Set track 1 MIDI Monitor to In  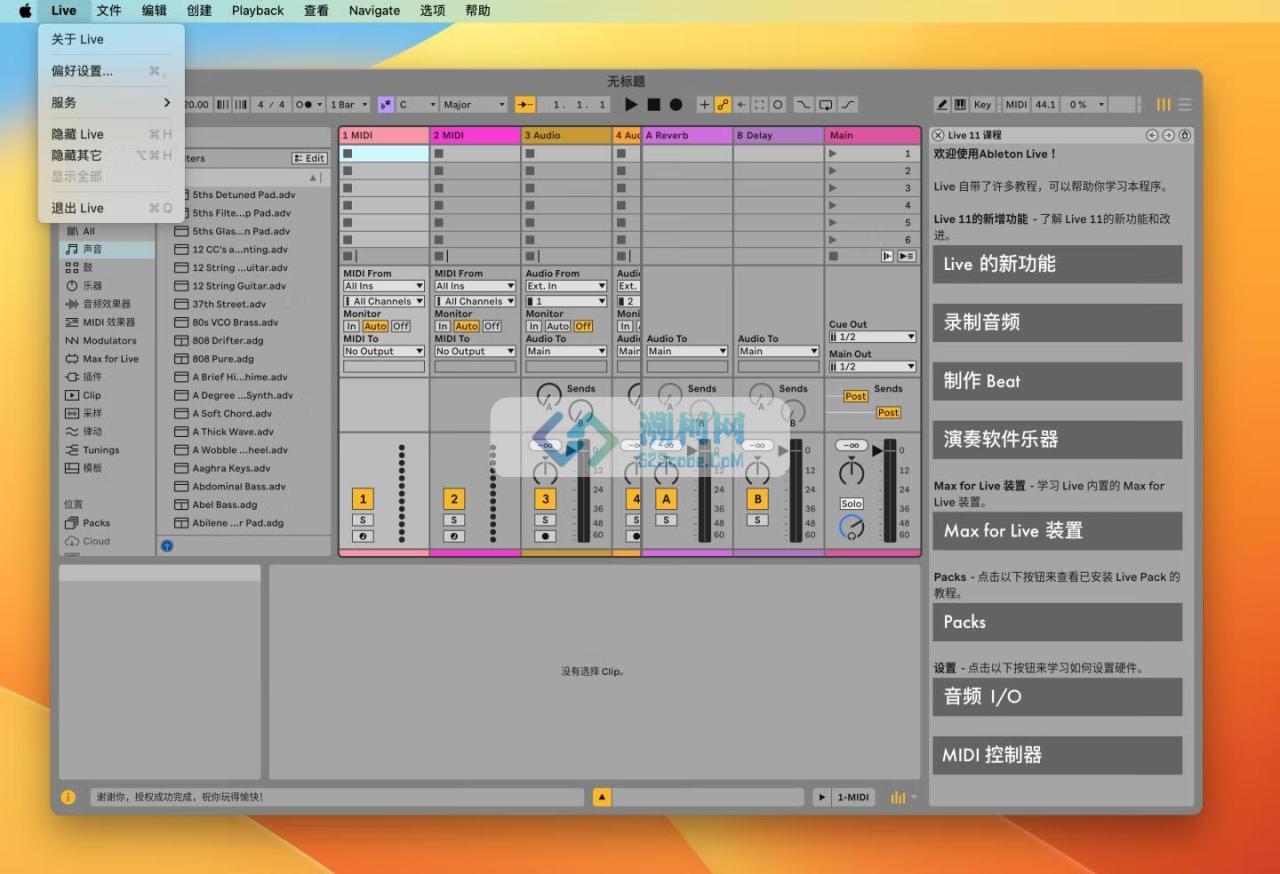pyautogui.click(x=351, y=326)
